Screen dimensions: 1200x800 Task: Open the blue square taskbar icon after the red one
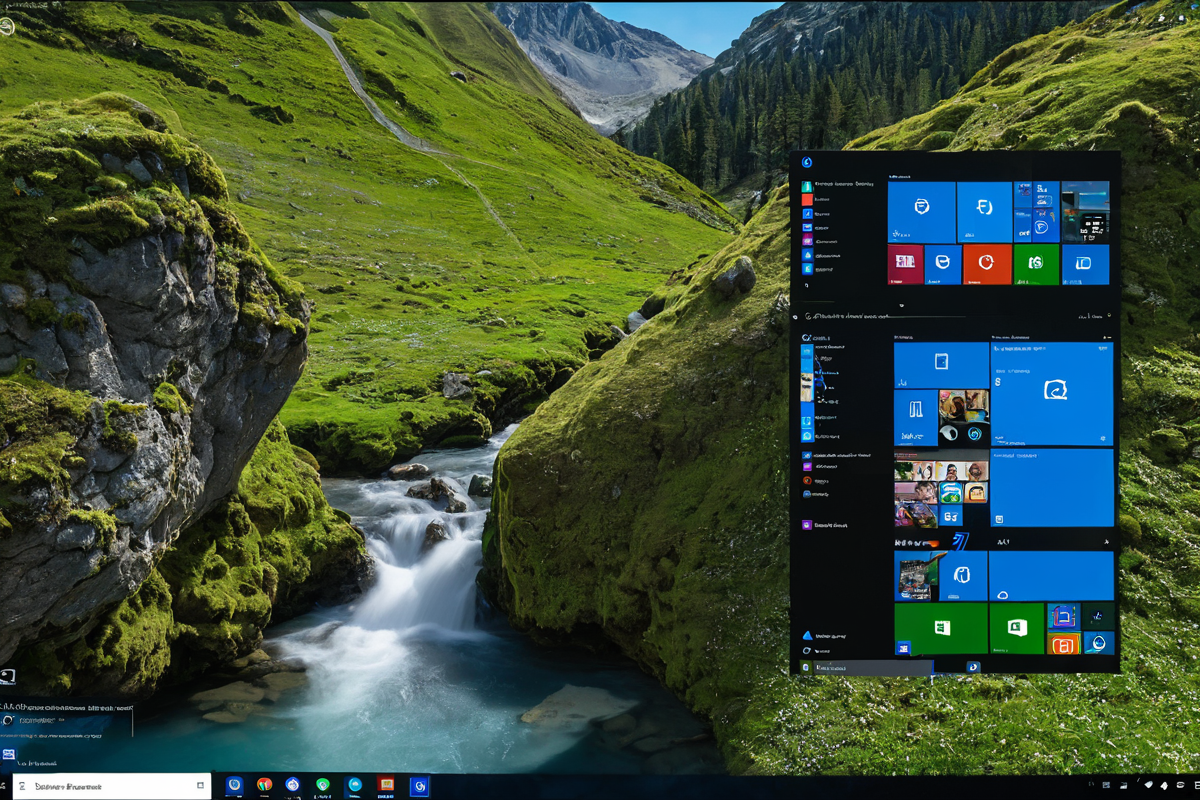(420, 786)
